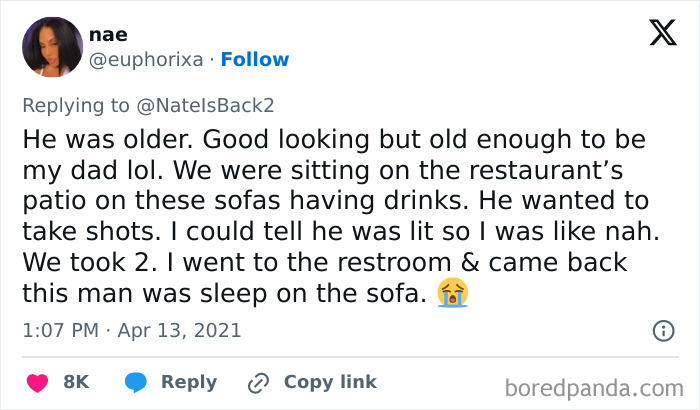The width and height of the screenshot is (700, 410).
Task: Open the tweet info circle icon
Action: point(662,330)
